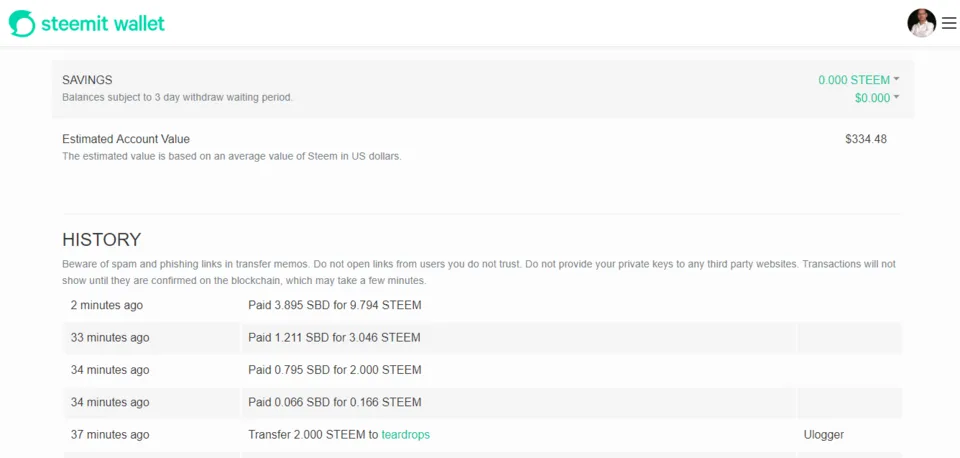Select the Paid 0.795 SBD transaction row

(482, 370)
